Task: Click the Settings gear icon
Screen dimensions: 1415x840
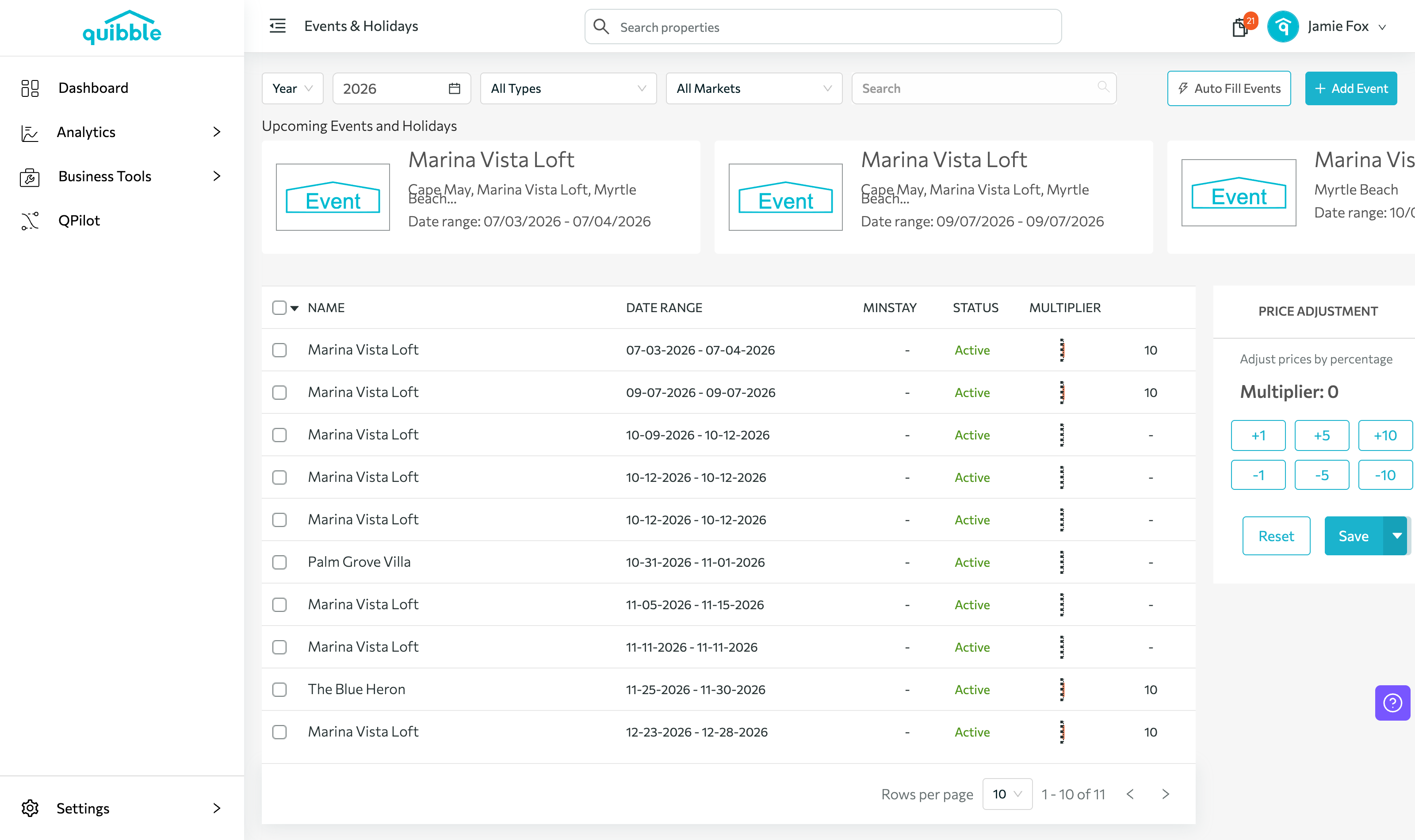Action: pos(30,808)
